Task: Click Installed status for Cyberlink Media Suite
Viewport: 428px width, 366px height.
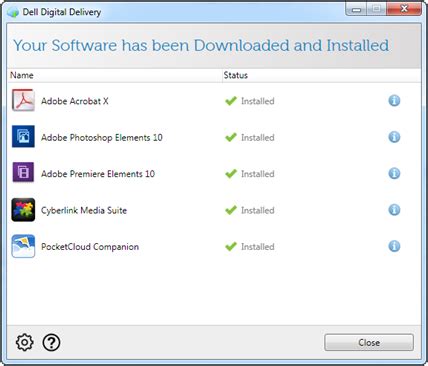Action: tap(258, 210)
